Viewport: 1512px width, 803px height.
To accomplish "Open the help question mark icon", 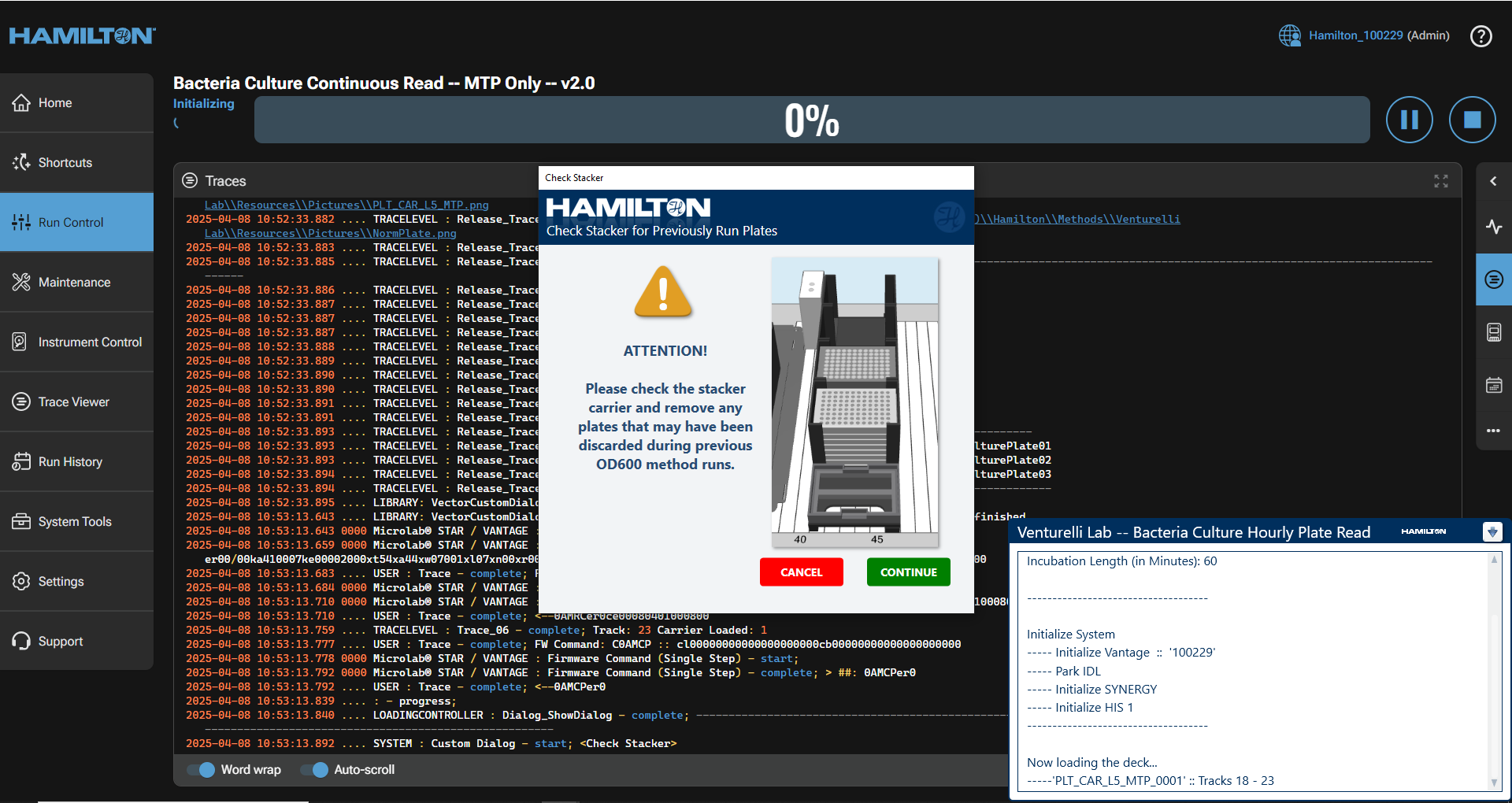I will (1480, 36).
